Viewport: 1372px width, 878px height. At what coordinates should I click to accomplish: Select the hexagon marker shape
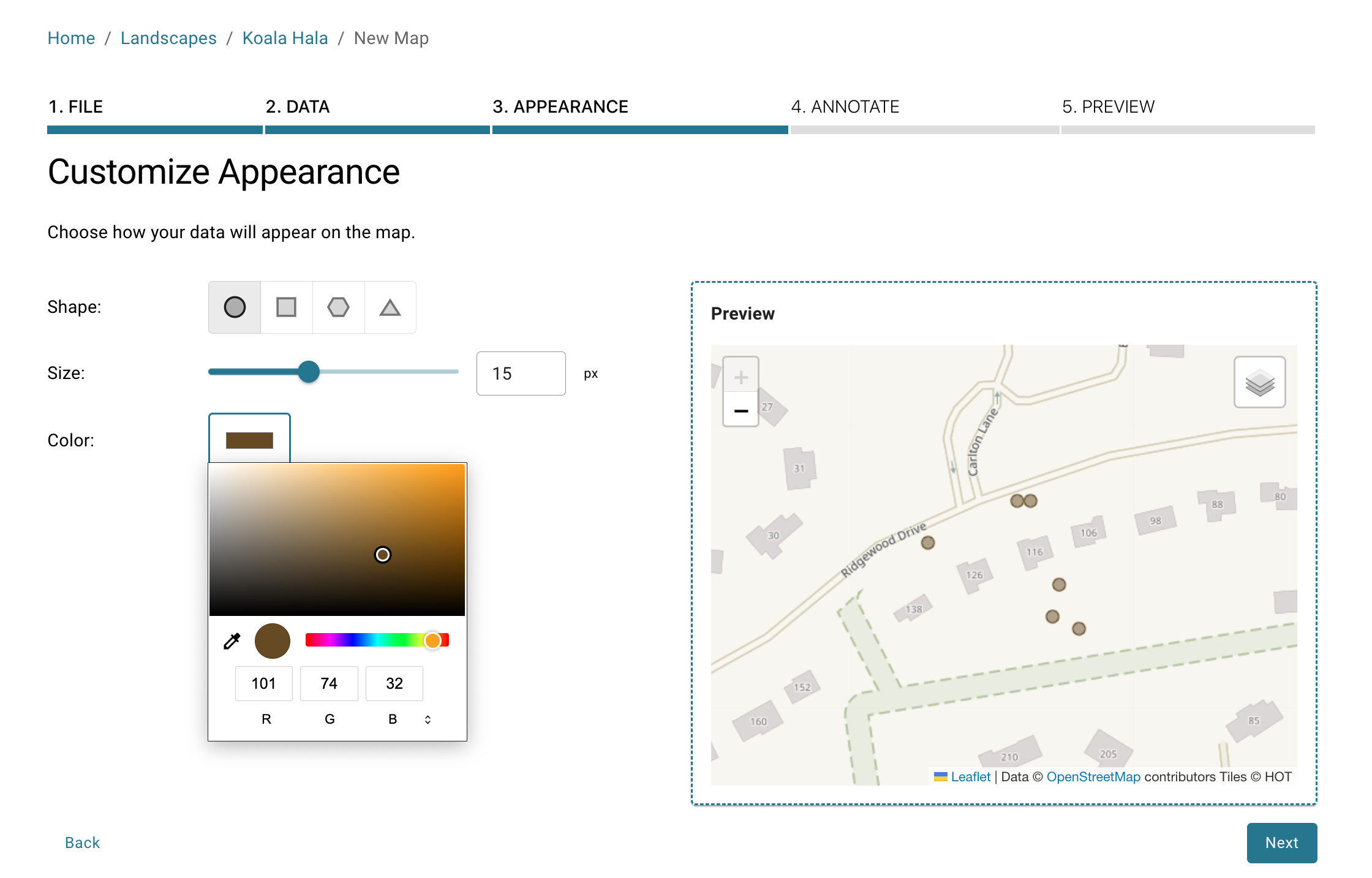[338, 307]
